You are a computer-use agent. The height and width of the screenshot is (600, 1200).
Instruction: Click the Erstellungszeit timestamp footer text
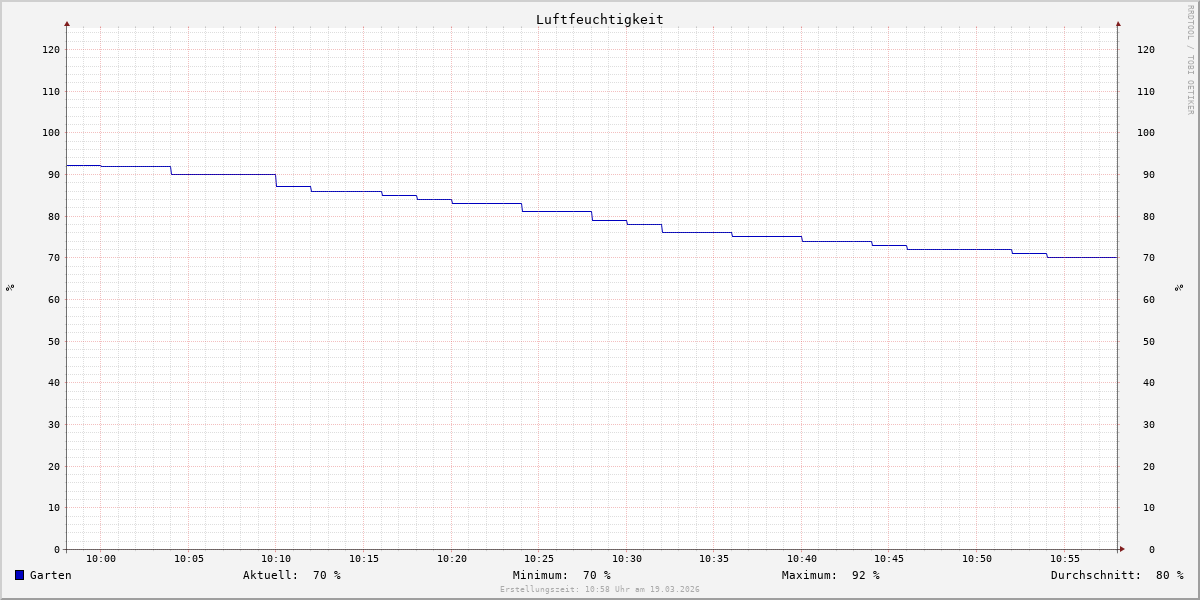click(x=600, y=589)
